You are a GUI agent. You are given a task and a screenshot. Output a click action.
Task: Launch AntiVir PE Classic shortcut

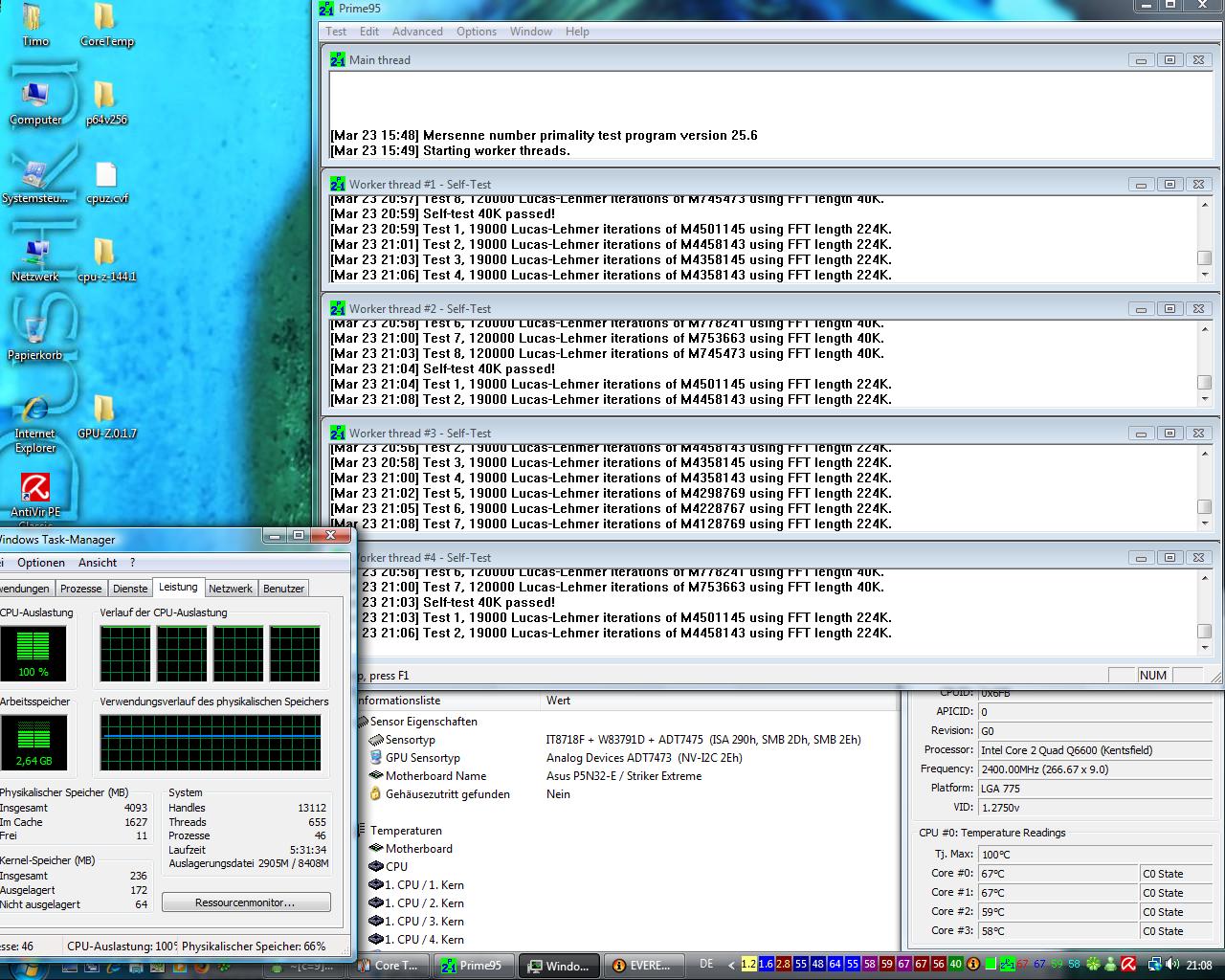click(35, 498)
